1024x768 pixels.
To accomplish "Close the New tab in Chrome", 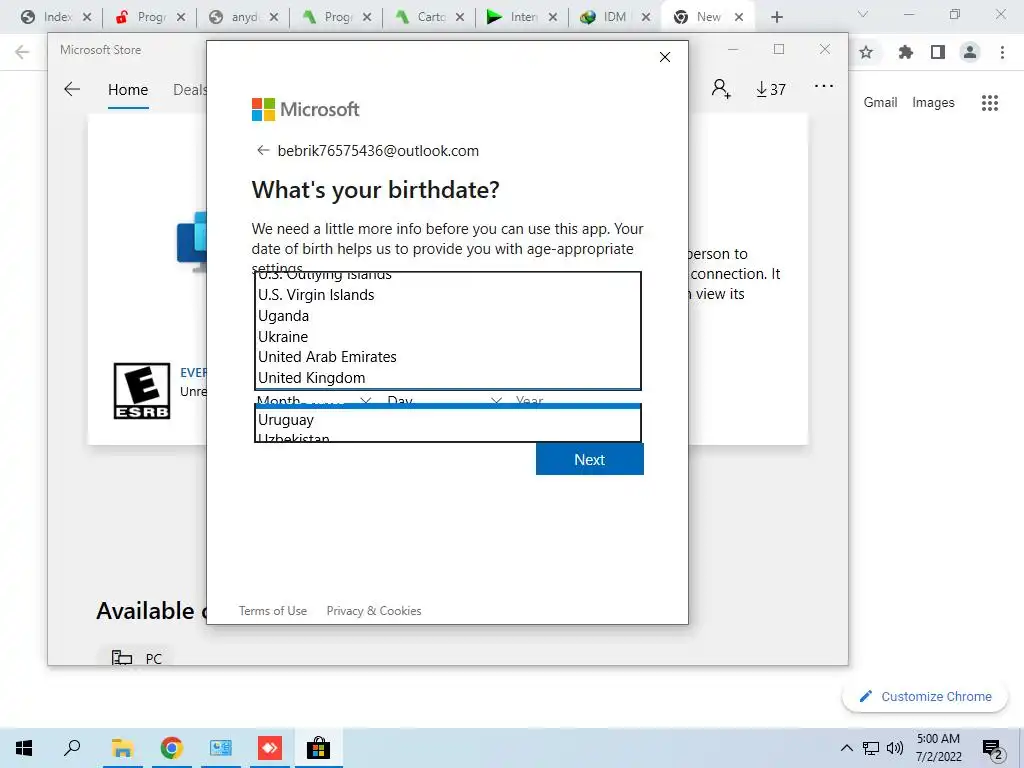I will coord(739,17).
